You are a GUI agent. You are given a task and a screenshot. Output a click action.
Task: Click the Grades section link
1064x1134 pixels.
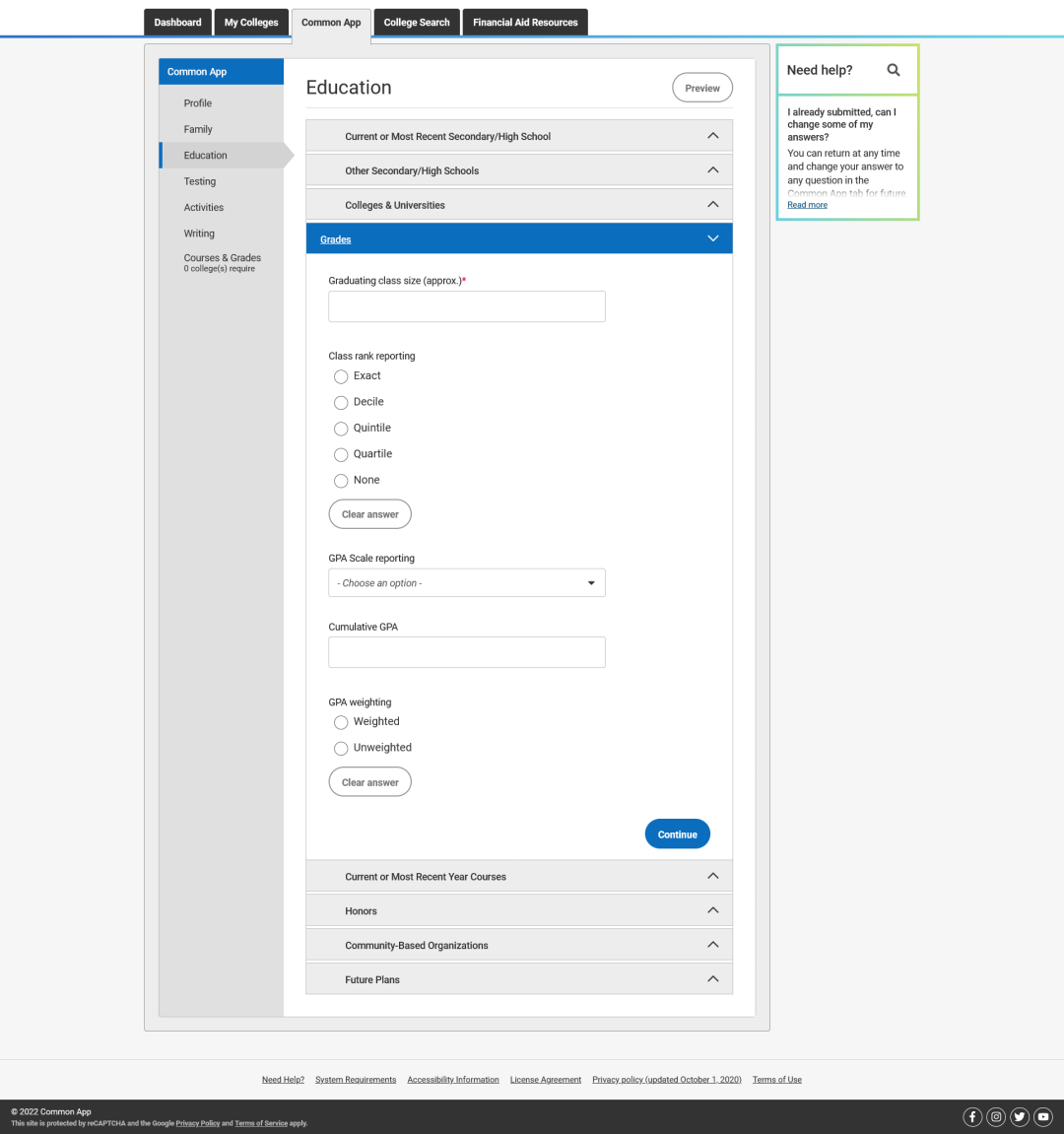336,239
